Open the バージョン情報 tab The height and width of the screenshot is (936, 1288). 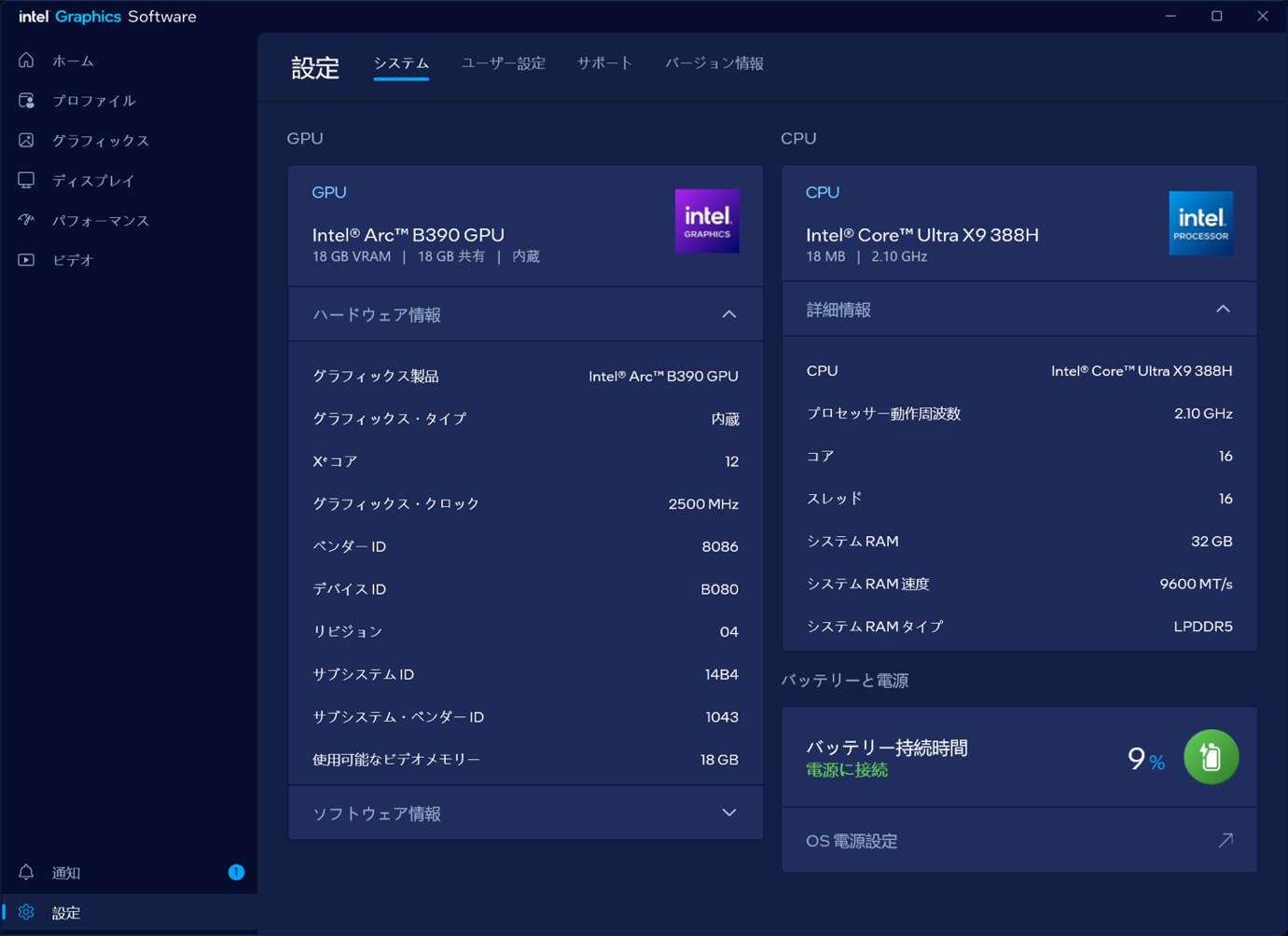click(x=714, y=63)
